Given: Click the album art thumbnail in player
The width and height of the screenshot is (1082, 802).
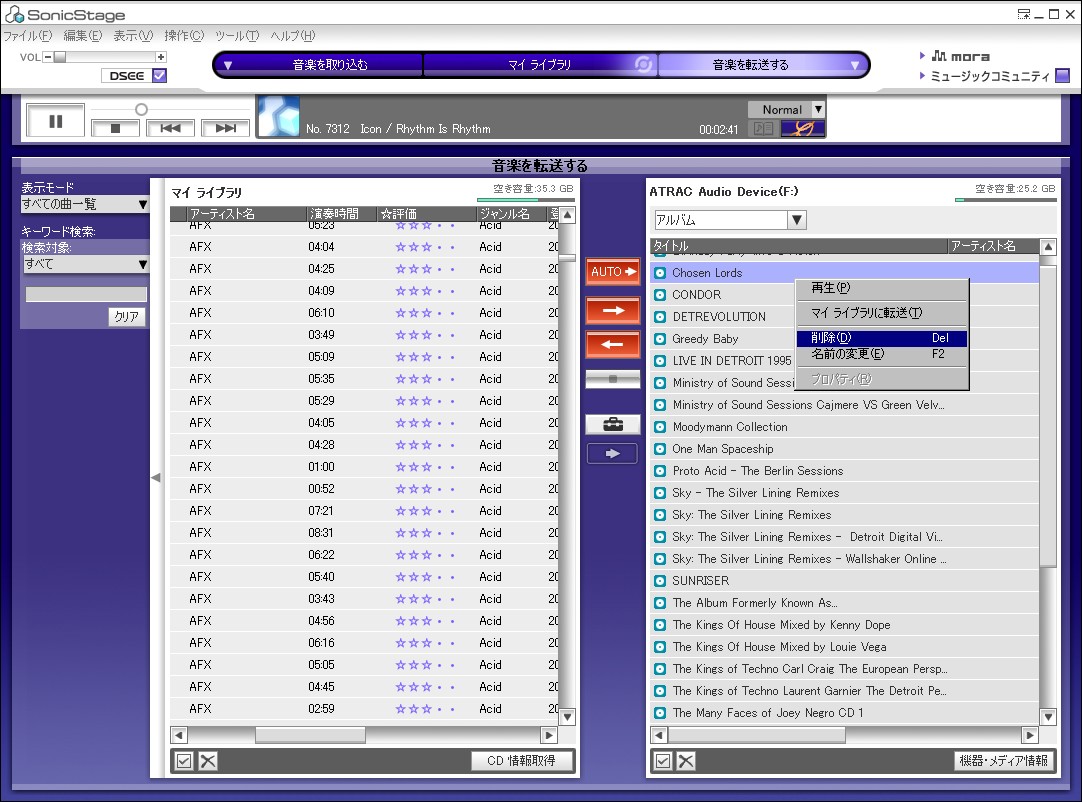Looking at the screenshot, I should coord(278,116).
